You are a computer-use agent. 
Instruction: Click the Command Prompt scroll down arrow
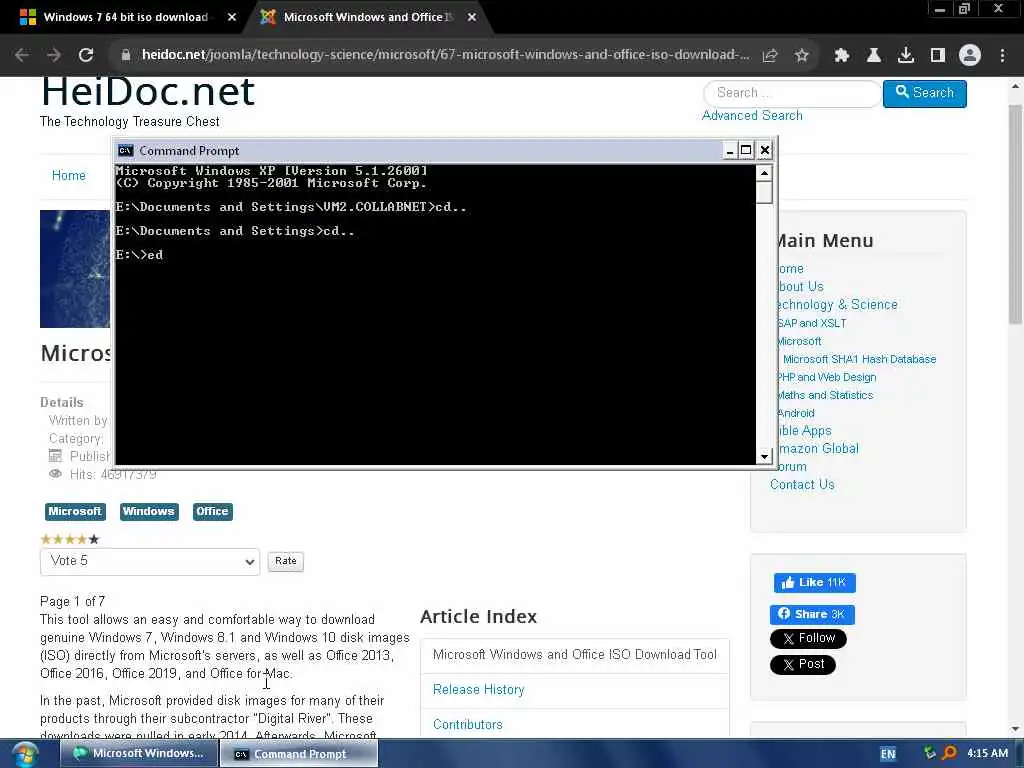tap(764, 456)
